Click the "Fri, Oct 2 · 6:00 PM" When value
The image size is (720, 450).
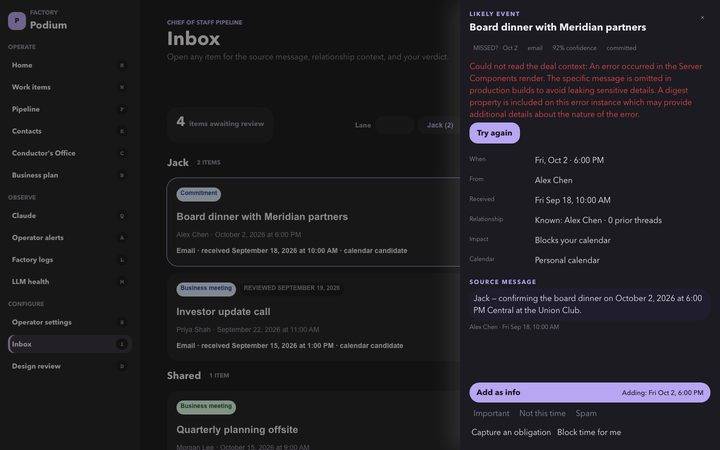569,160
